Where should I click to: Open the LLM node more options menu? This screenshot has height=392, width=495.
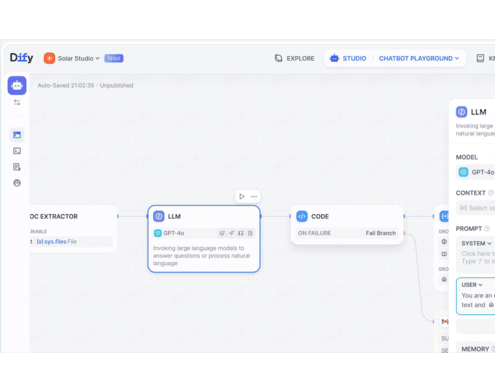(x=254, y=196)
